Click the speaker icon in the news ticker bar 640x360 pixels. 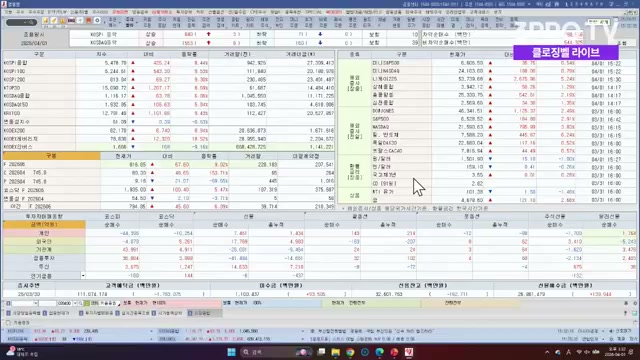pos(611,331)
